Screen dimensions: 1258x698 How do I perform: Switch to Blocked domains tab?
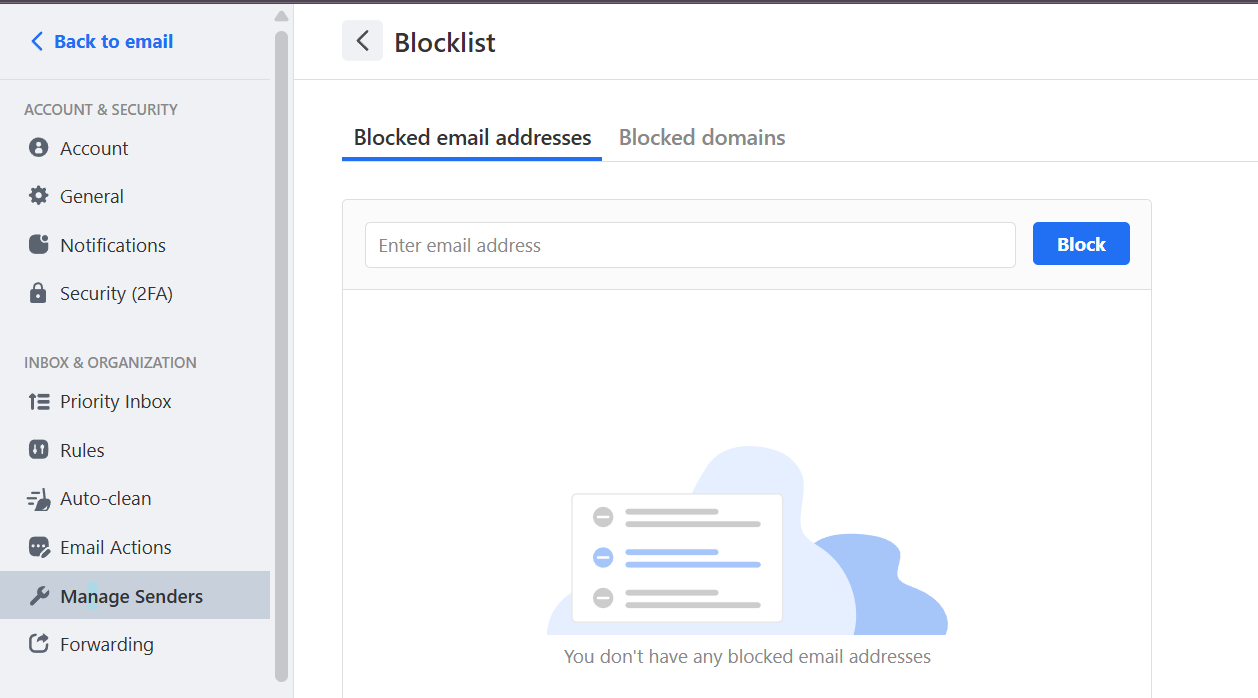click(702, 138)
